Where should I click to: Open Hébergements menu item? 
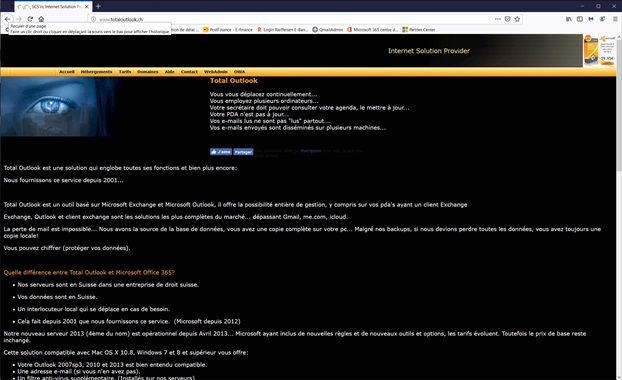(96, 72)
